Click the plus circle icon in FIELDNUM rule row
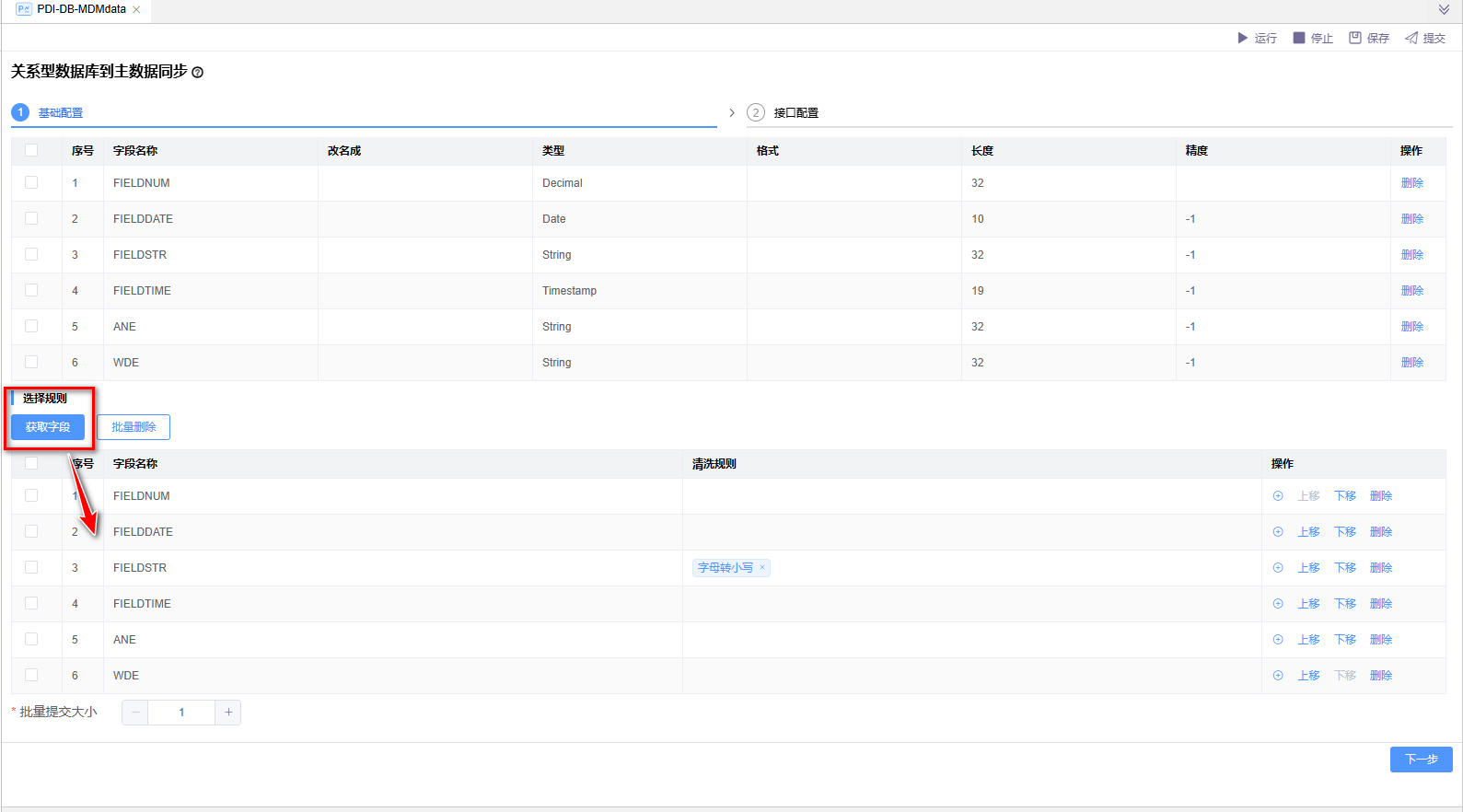Screen dimensions: 1463x812 pos(1278,496)
